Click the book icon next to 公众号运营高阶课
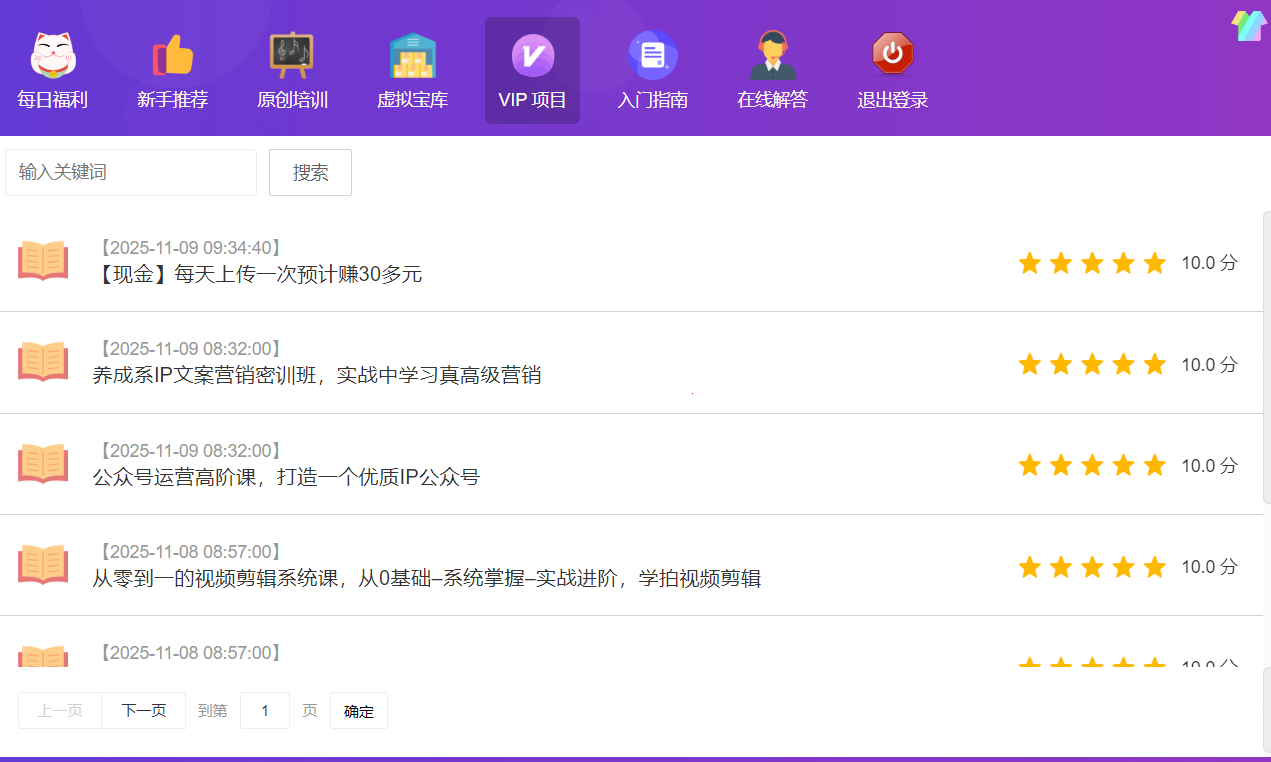1271x762 pixels. 42,463
